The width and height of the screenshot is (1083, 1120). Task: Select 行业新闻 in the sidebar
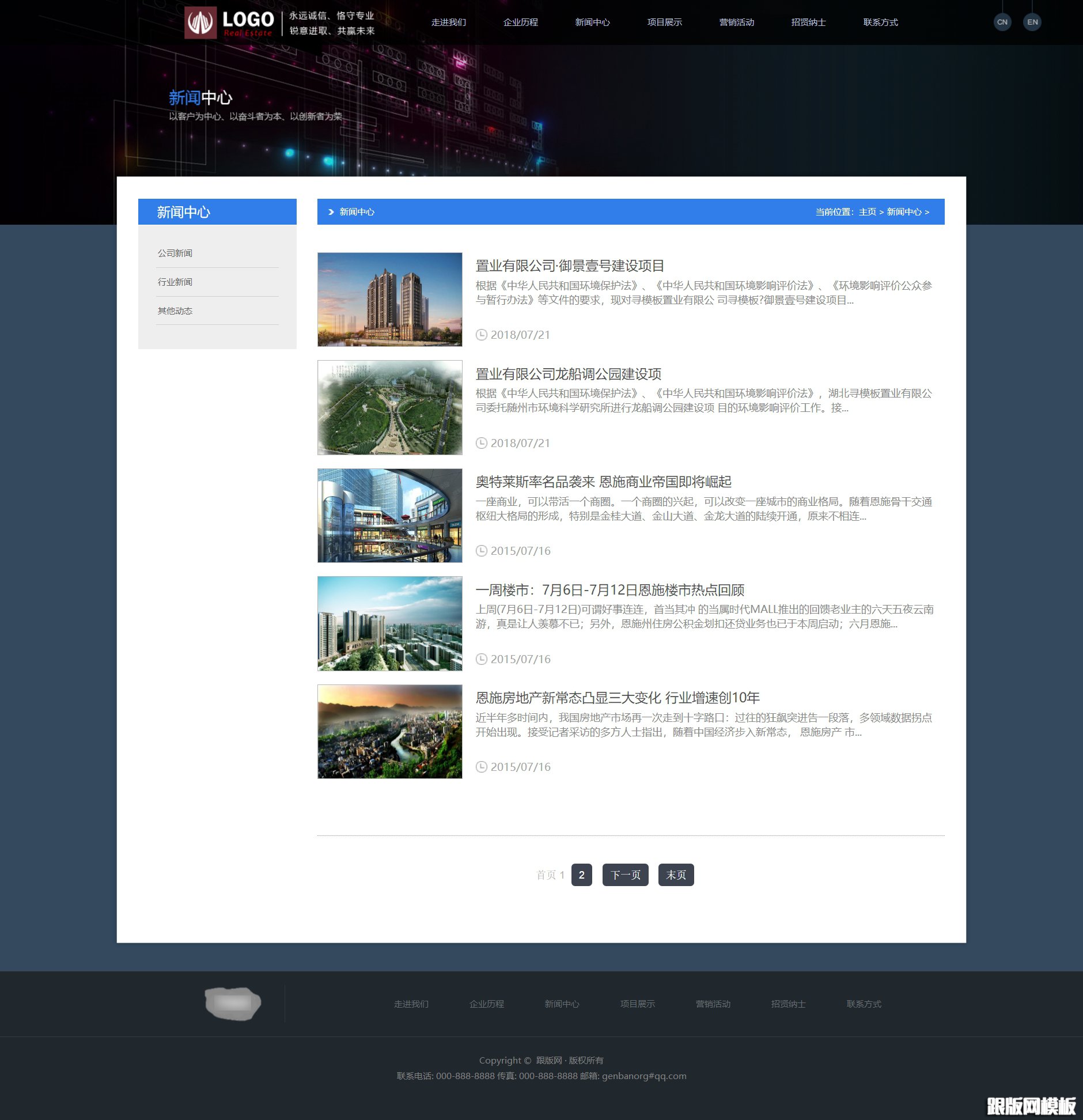tap(176, 282)
